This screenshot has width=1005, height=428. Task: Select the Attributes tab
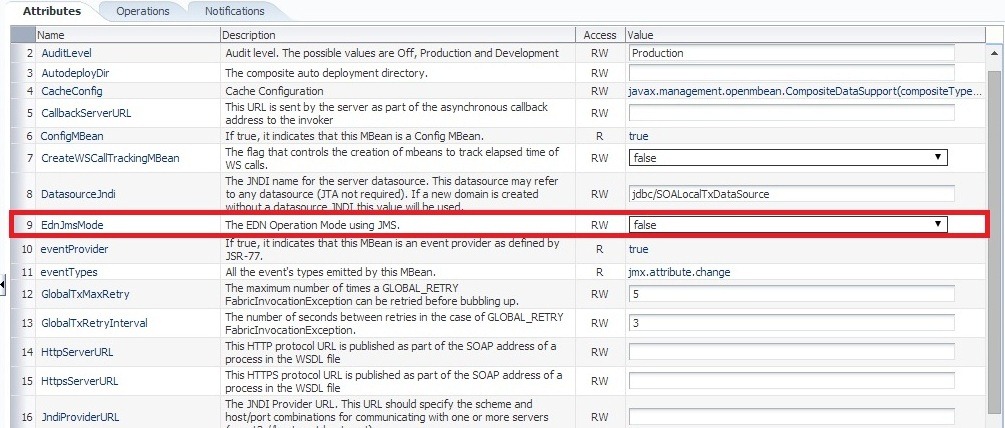coord(51,11)
